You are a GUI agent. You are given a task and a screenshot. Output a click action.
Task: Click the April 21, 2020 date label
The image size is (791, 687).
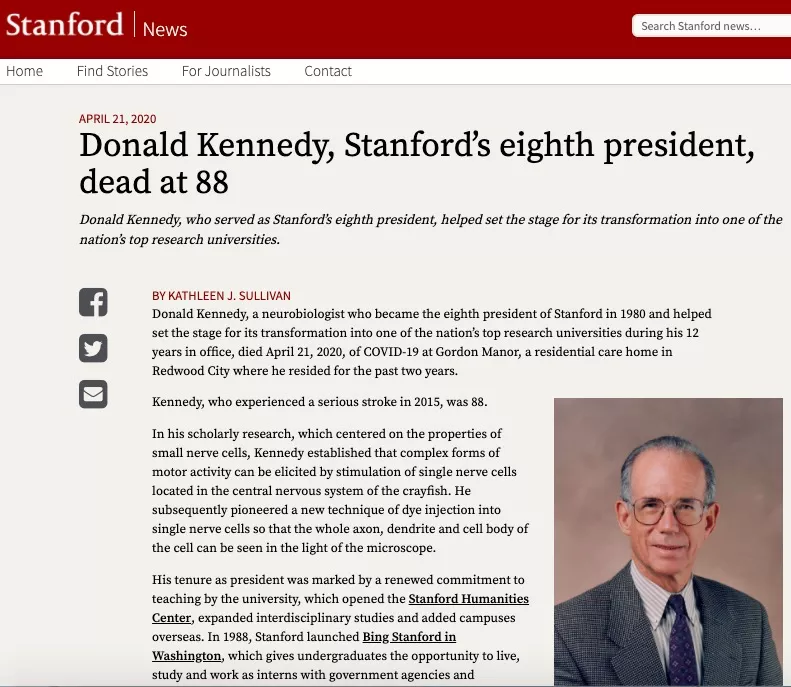pyautogui.click(x=118, y=119)
